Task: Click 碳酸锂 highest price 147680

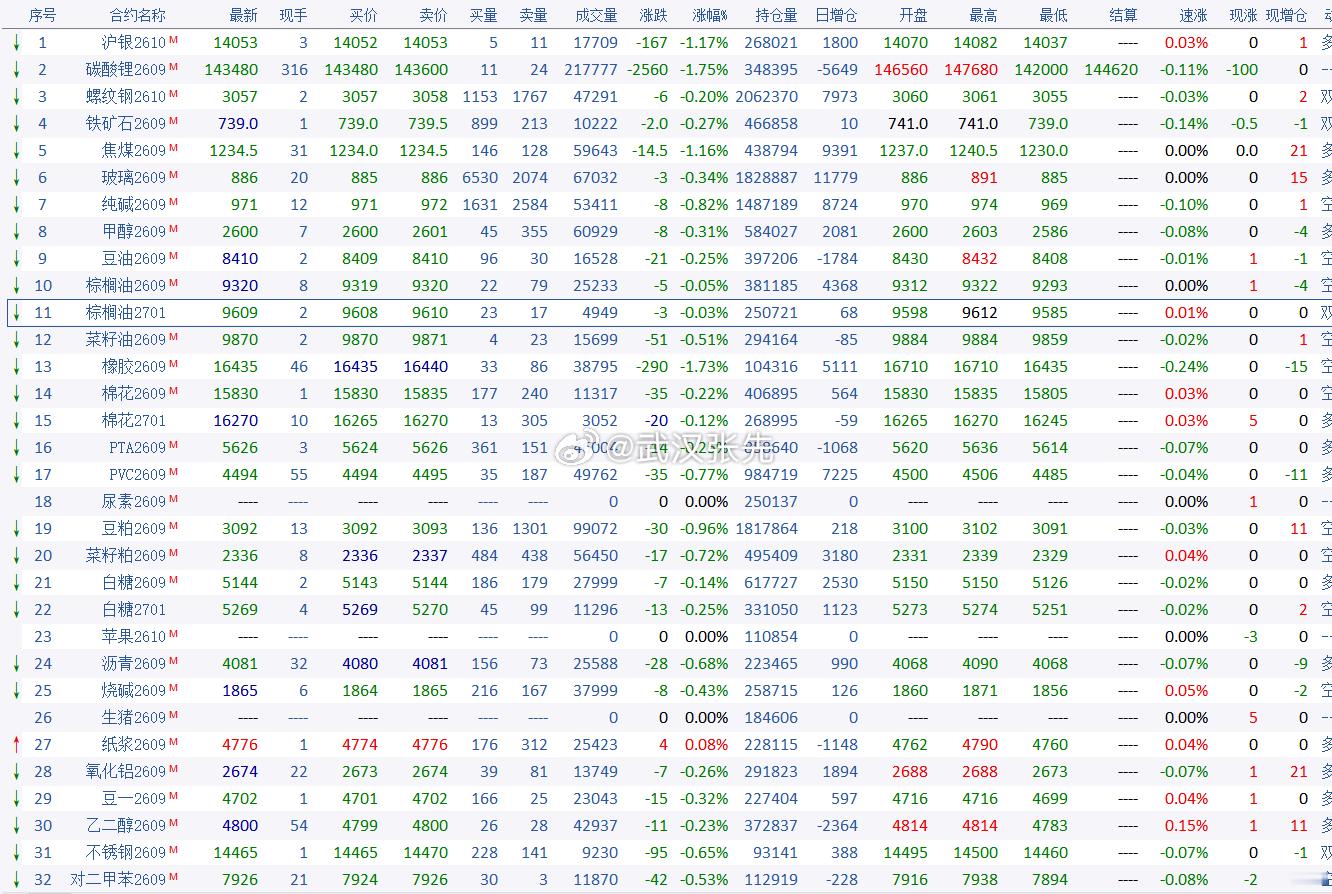Action: [x=971, y=69]
